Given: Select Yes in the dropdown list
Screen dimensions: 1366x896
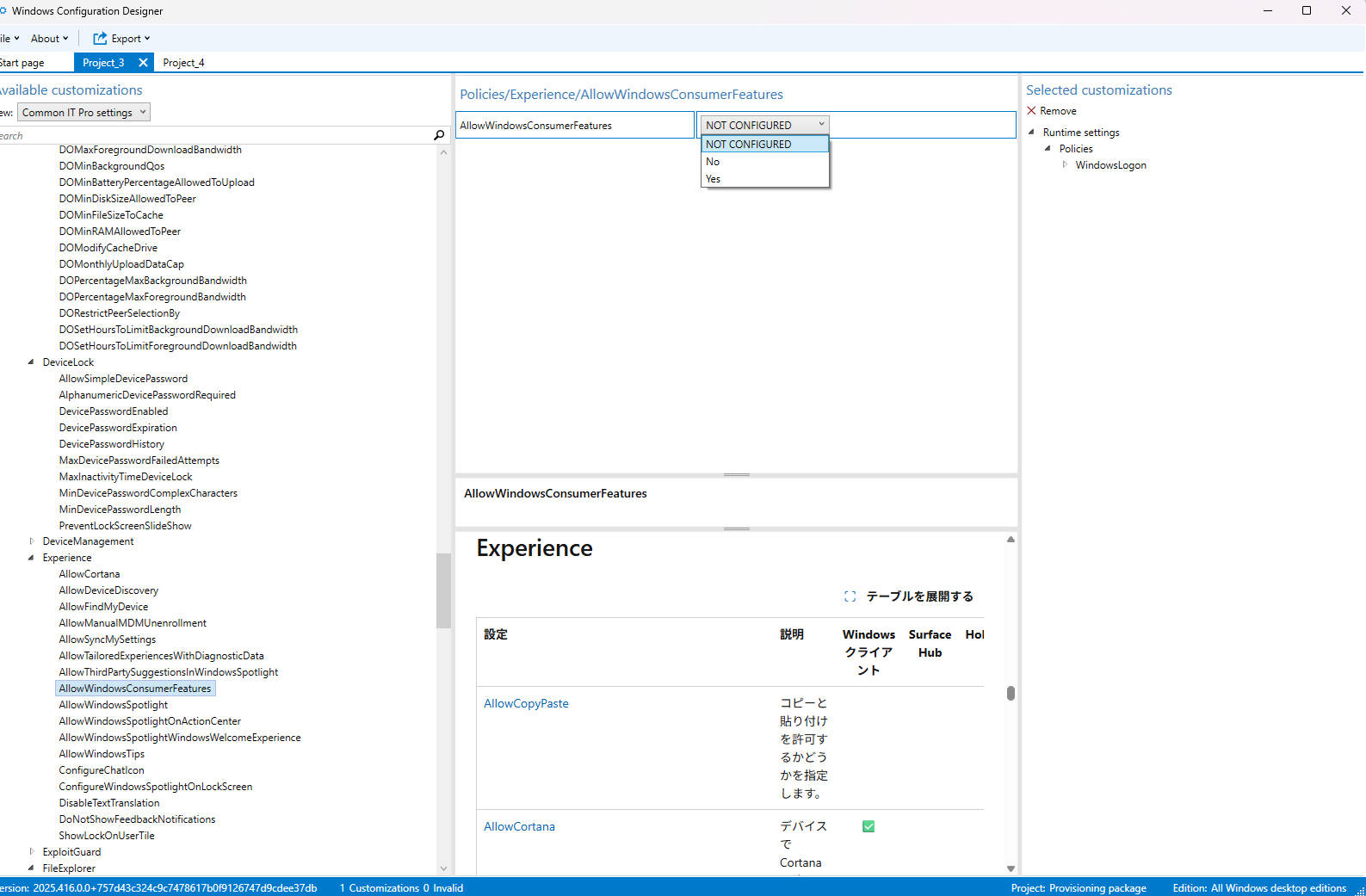Looking at the screenshot, I should tap(714, 179).
